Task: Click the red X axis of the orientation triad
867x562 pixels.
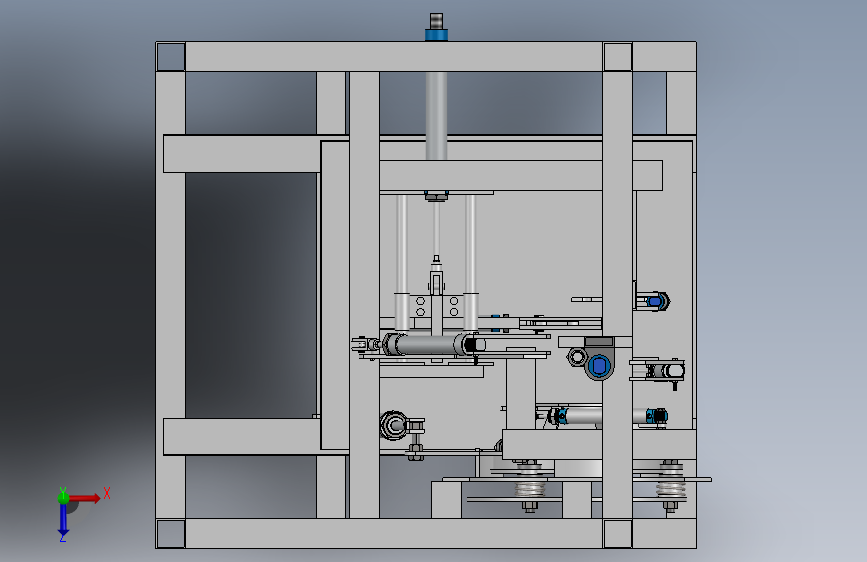Action: [84, 498]
